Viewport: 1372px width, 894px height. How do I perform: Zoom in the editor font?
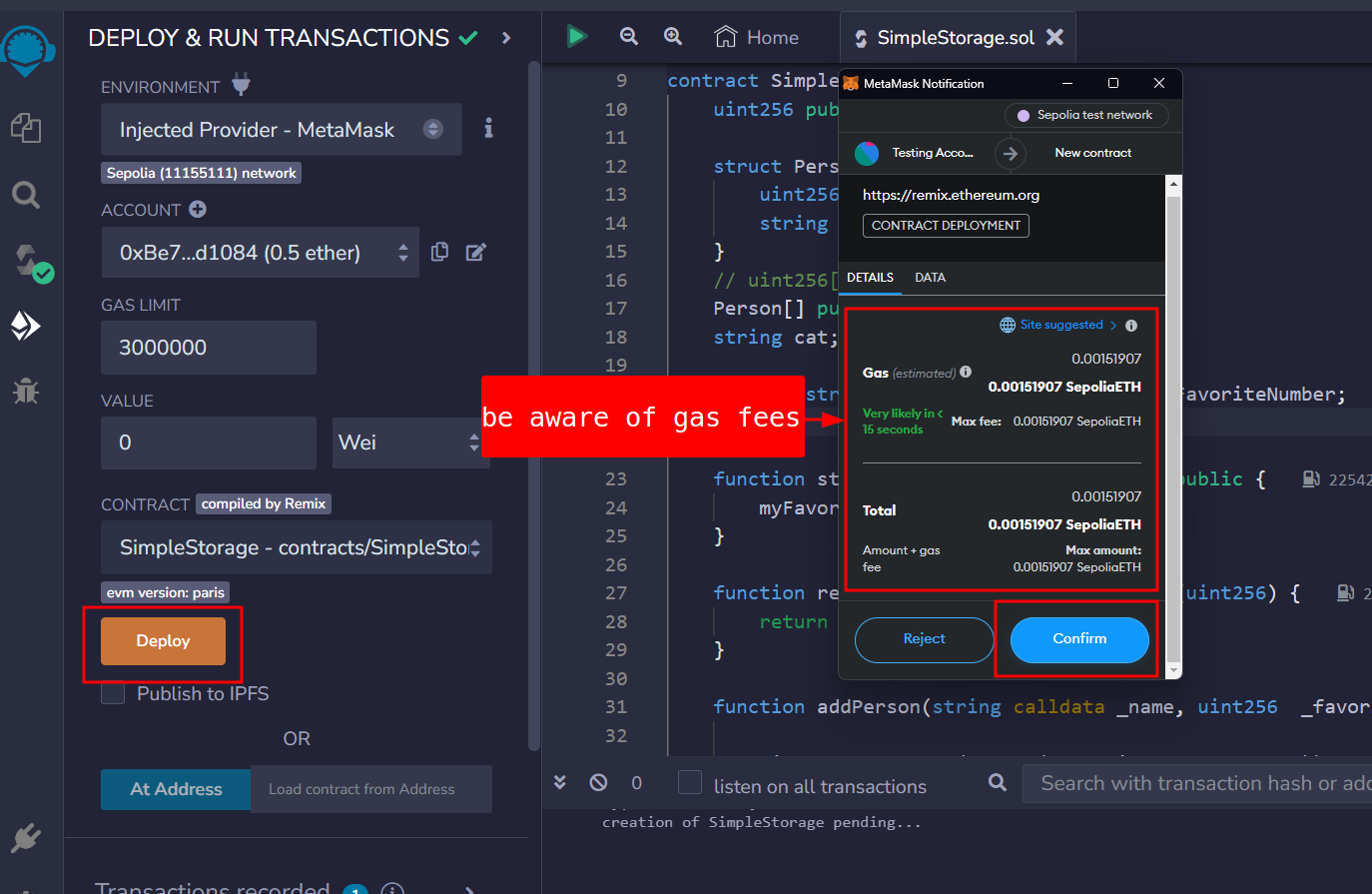[673, 36]
